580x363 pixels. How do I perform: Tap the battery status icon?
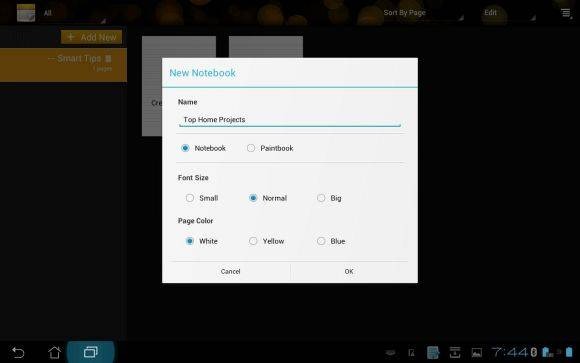pos(569,352)
